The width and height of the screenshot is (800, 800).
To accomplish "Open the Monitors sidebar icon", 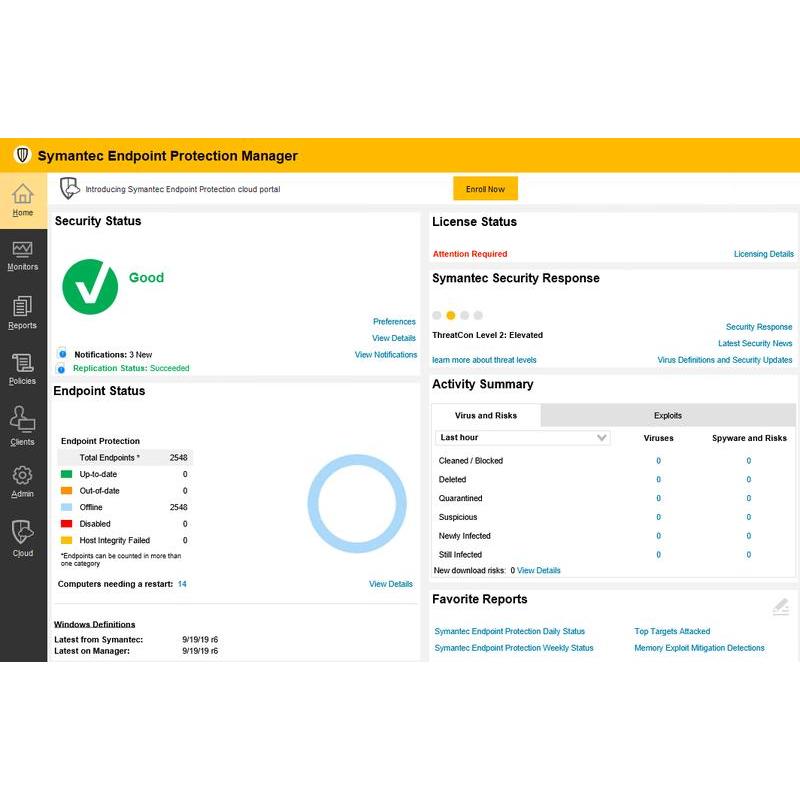I will point(22,249).
